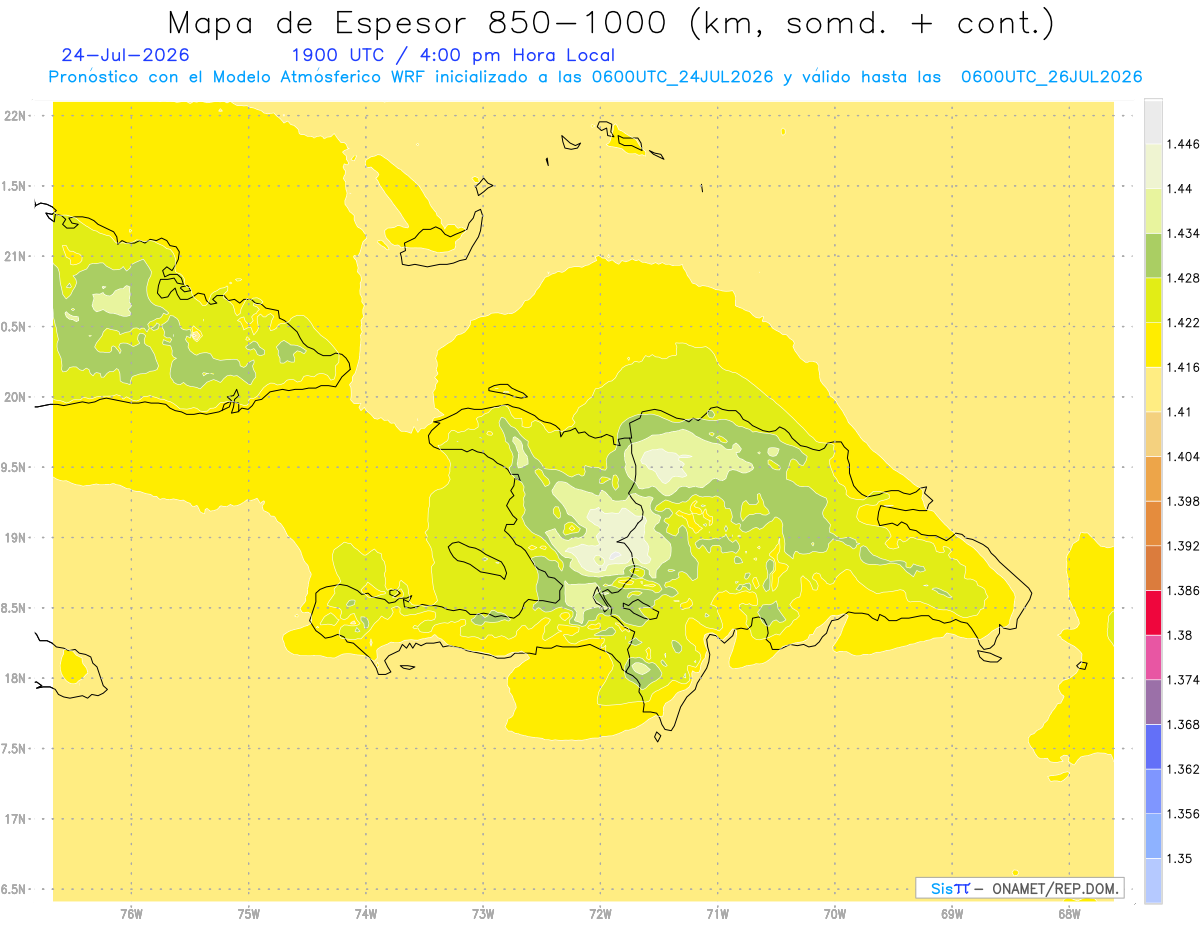Select the legend value '1.392'

[x=1184, y=546]
